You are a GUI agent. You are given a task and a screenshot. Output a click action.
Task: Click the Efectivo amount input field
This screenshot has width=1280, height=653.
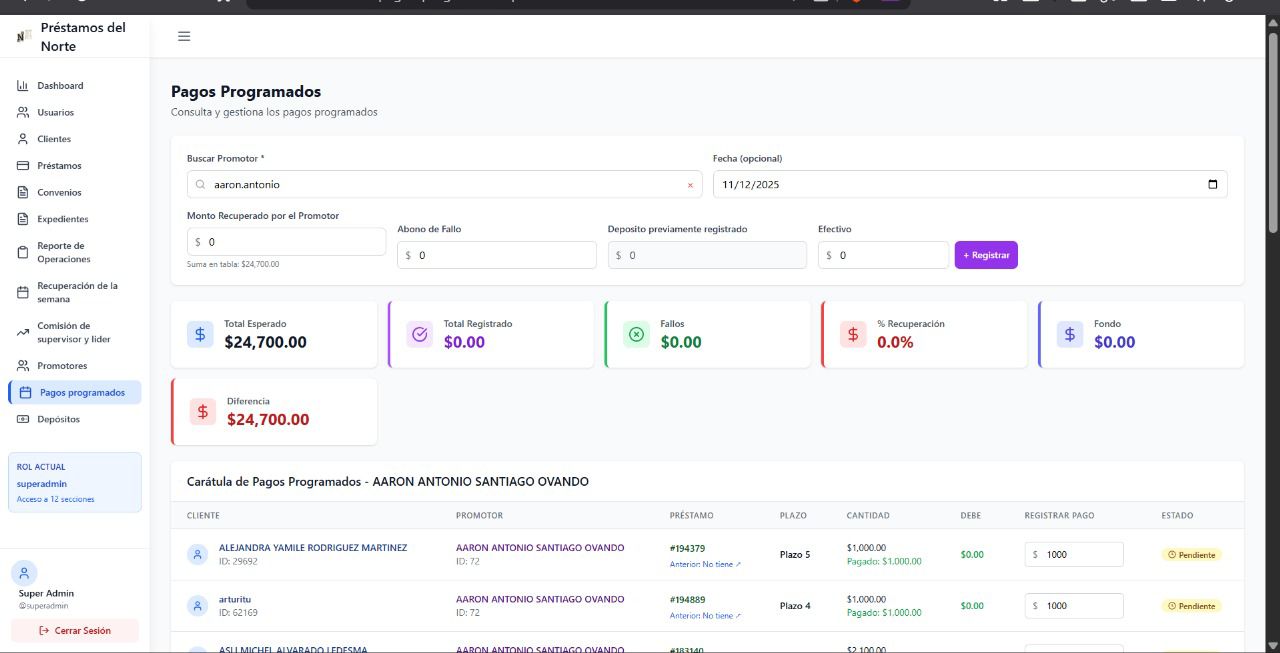click(885, 255)
